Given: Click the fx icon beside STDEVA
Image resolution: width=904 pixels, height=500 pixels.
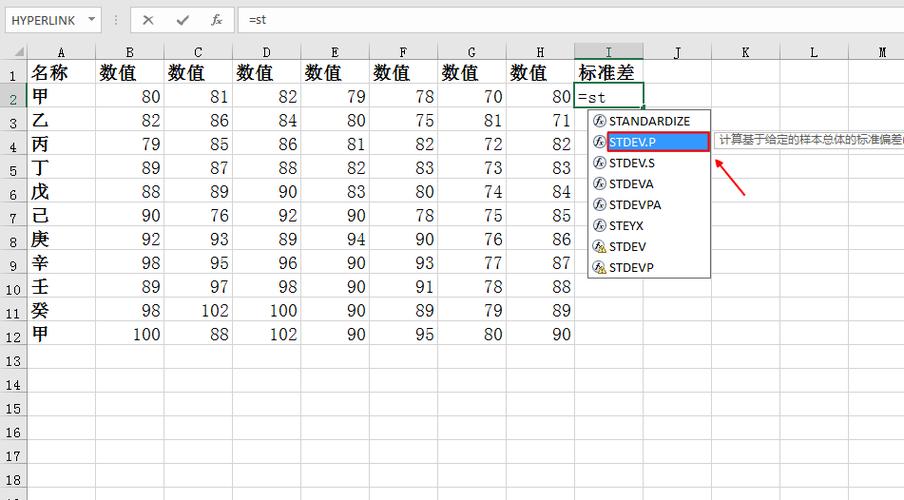Looking at the screenshot, I should point(600,183).
